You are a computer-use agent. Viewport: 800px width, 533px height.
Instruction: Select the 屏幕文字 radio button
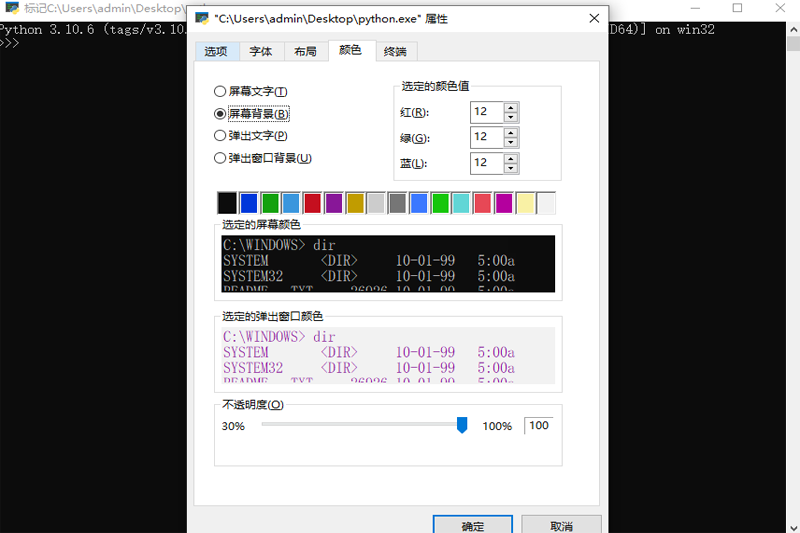(220, 91)
